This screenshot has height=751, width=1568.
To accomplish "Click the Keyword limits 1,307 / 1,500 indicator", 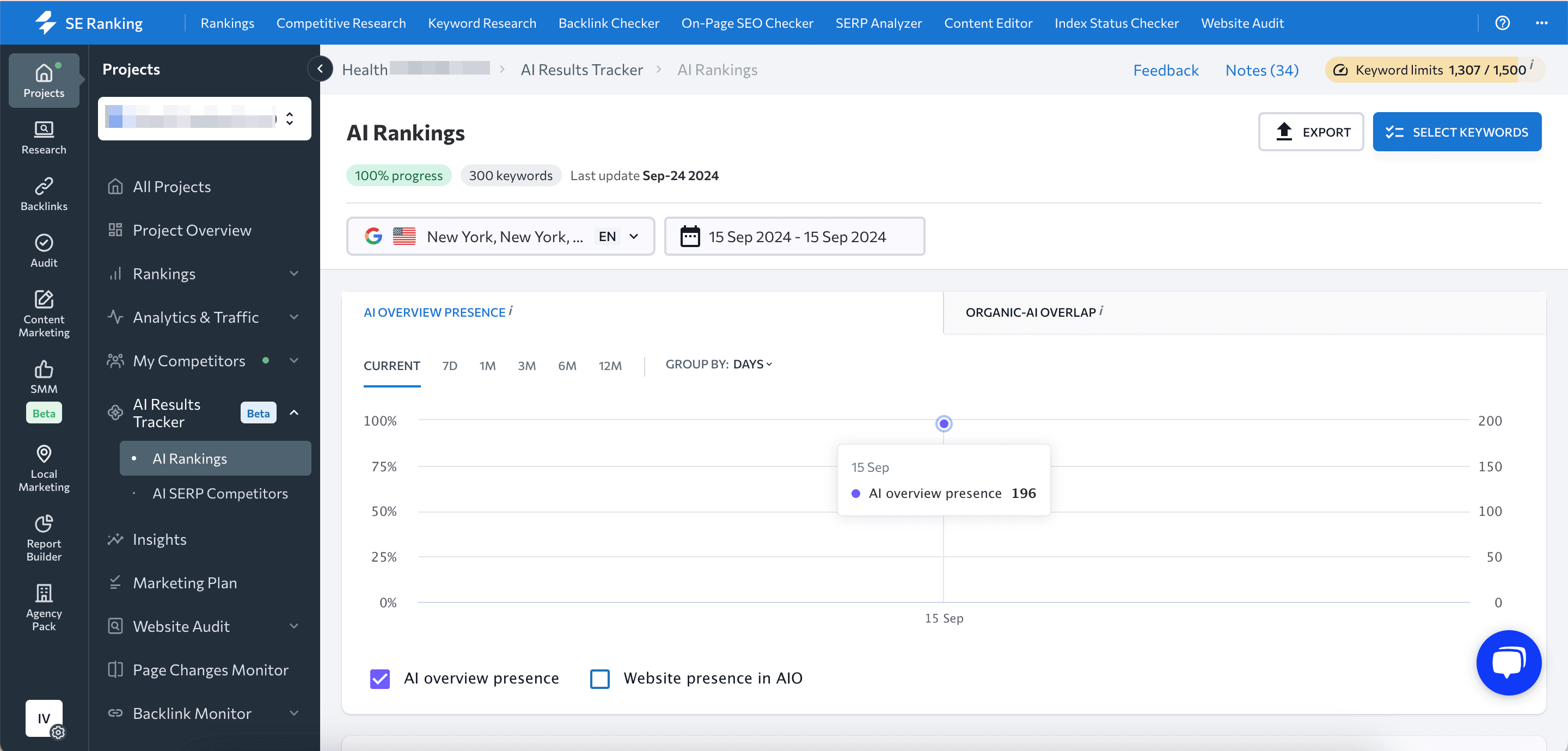I will (1434, 70).
